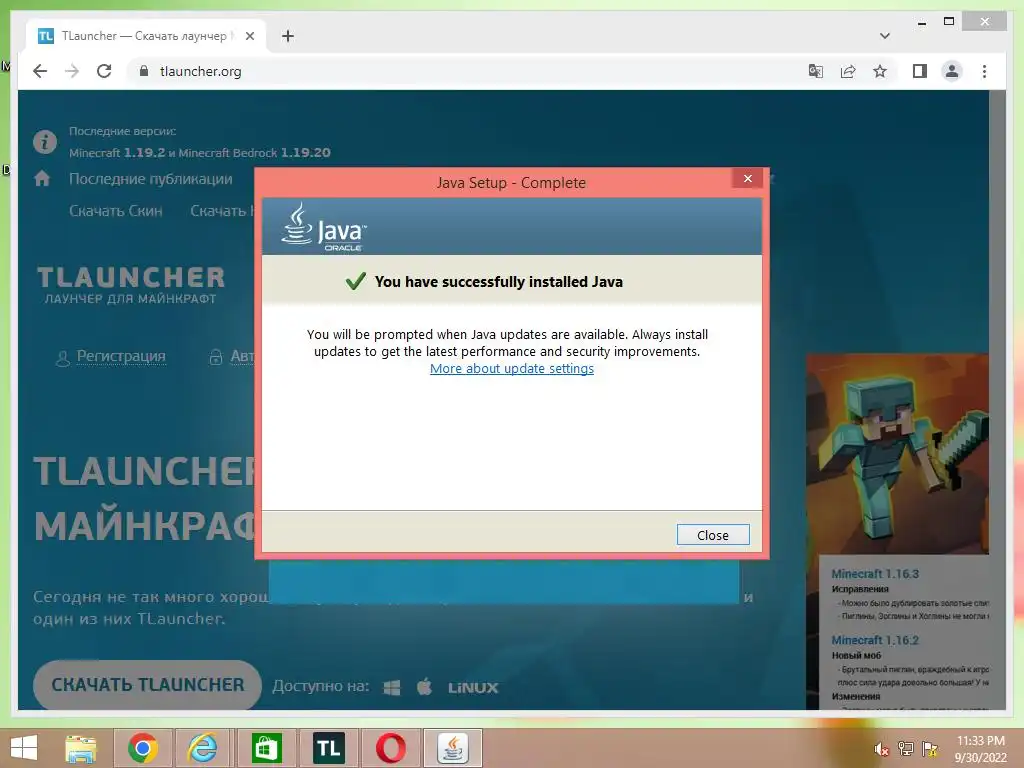The height and width of the screenshot is (768, 1024).
Task: Click the taskbar clock 11:33 PM
Action: 980,741
